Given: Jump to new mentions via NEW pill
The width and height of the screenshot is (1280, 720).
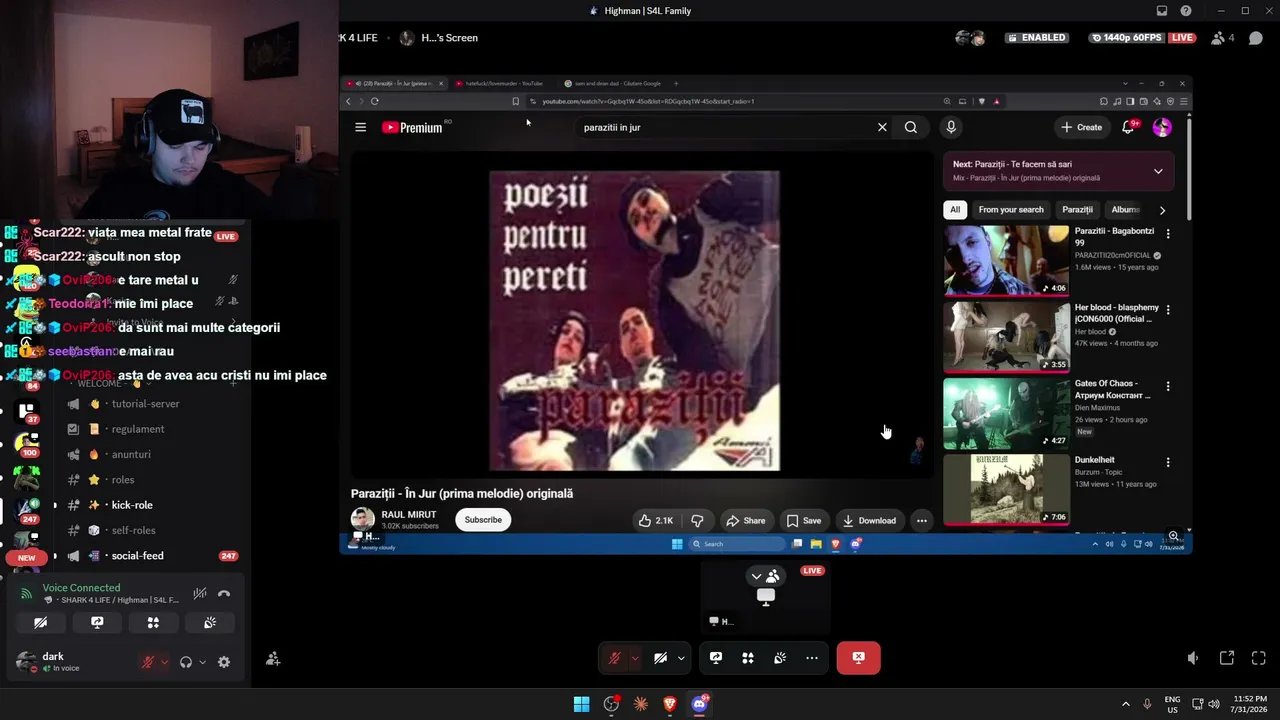Looking at the screenshot, I should pos(27,558).
